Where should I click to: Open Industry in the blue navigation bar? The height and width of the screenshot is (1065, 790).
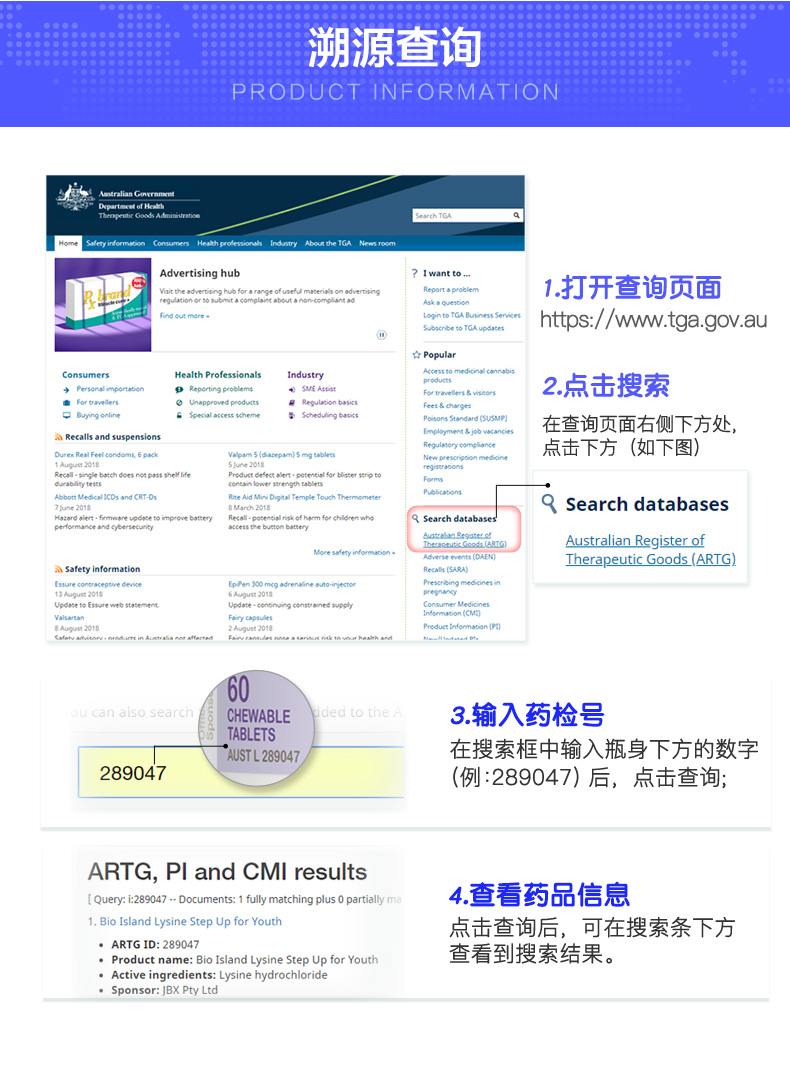click(283, 243)
